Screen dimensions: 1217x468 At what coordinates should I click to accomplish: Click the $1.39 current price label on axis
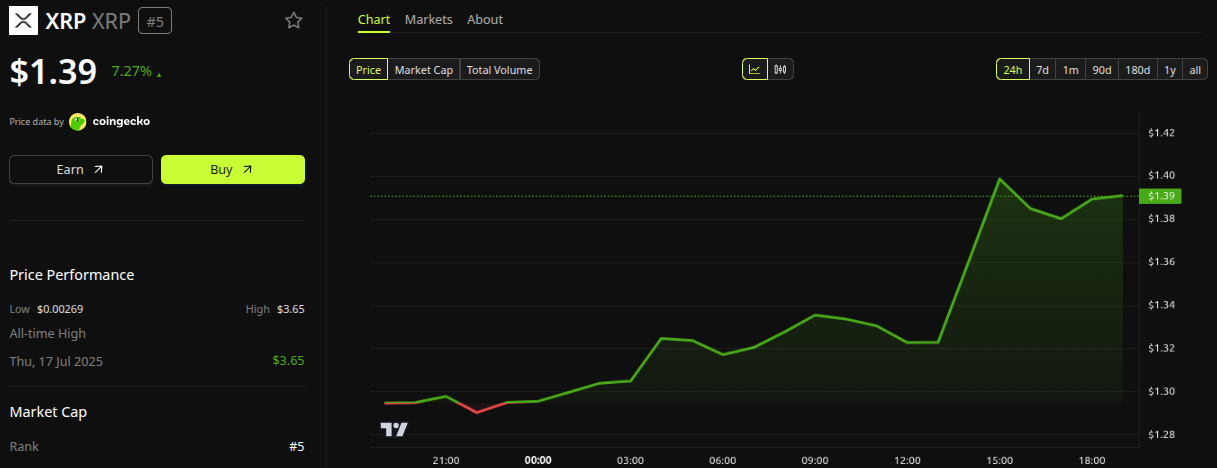coord(1162,196)
